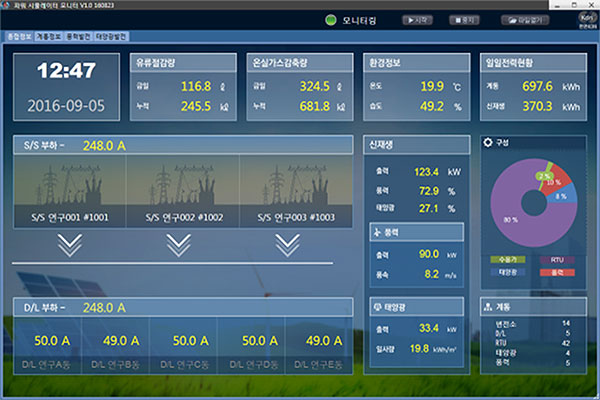Expand the chevron under S/S 연구001
600x400 pixels.
click(x=67, y=243)
